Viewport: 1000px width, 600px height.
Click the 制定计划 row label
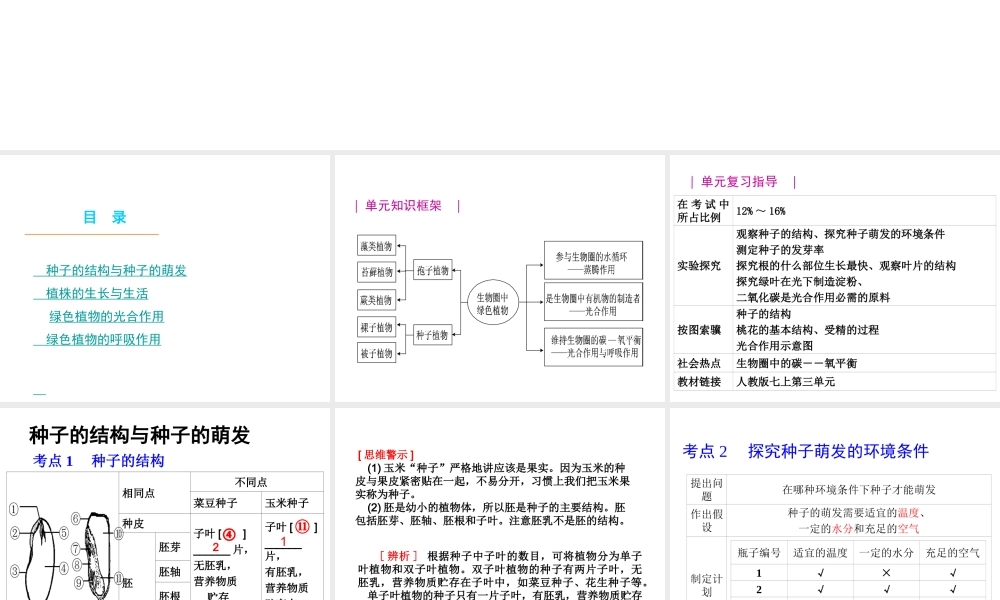(x=707, y=585)
